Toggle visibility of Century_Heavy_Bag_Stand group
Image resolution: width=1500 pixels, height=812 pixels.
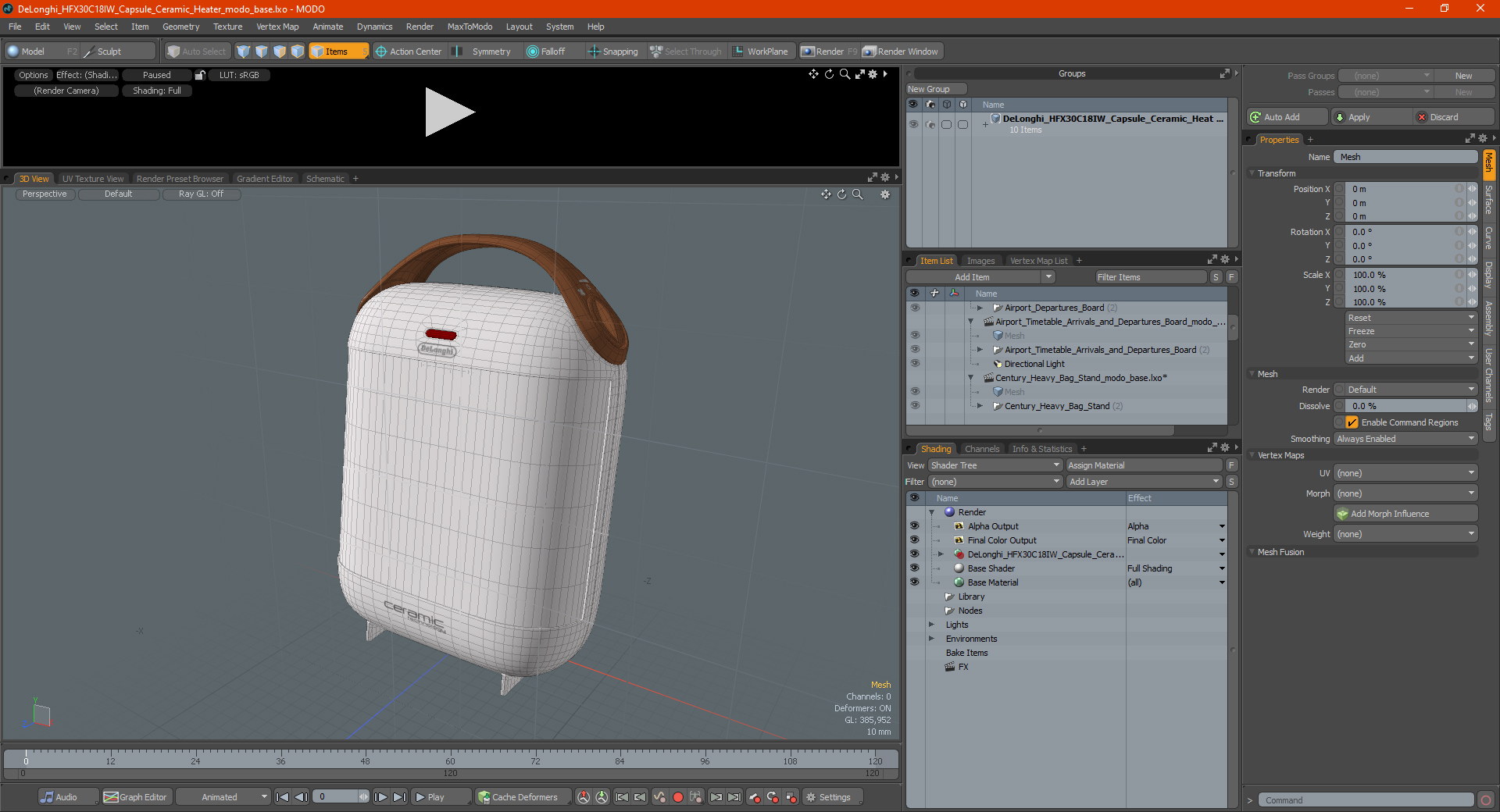click(x=915, y=406)
